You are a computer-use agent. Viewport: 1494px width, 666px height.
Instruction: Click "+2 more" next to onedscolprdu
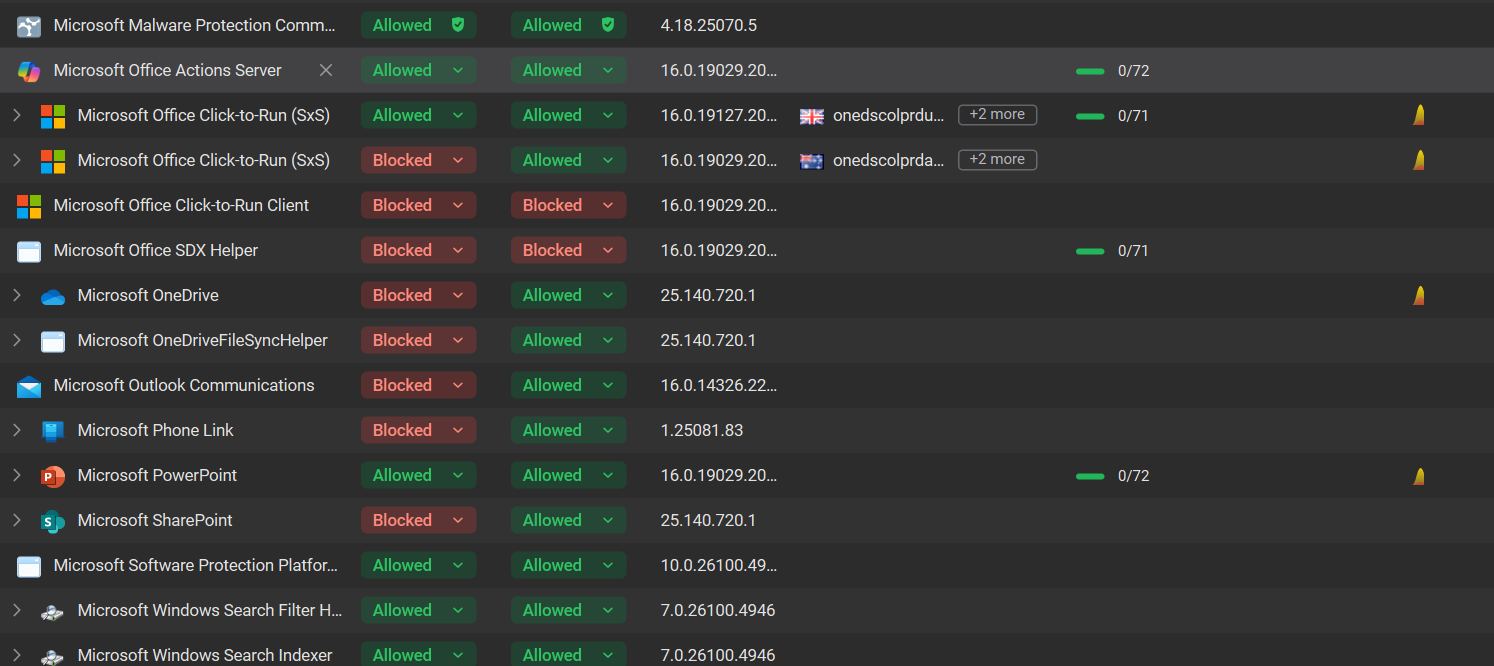pos(997,115)
